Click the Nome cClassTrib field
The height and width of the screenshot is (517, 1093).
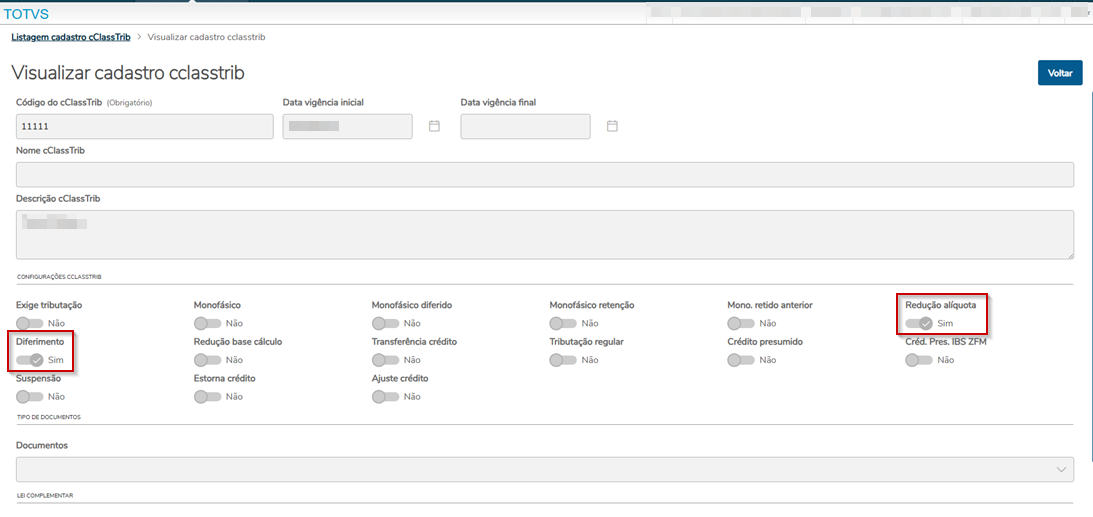click(545, 175)
